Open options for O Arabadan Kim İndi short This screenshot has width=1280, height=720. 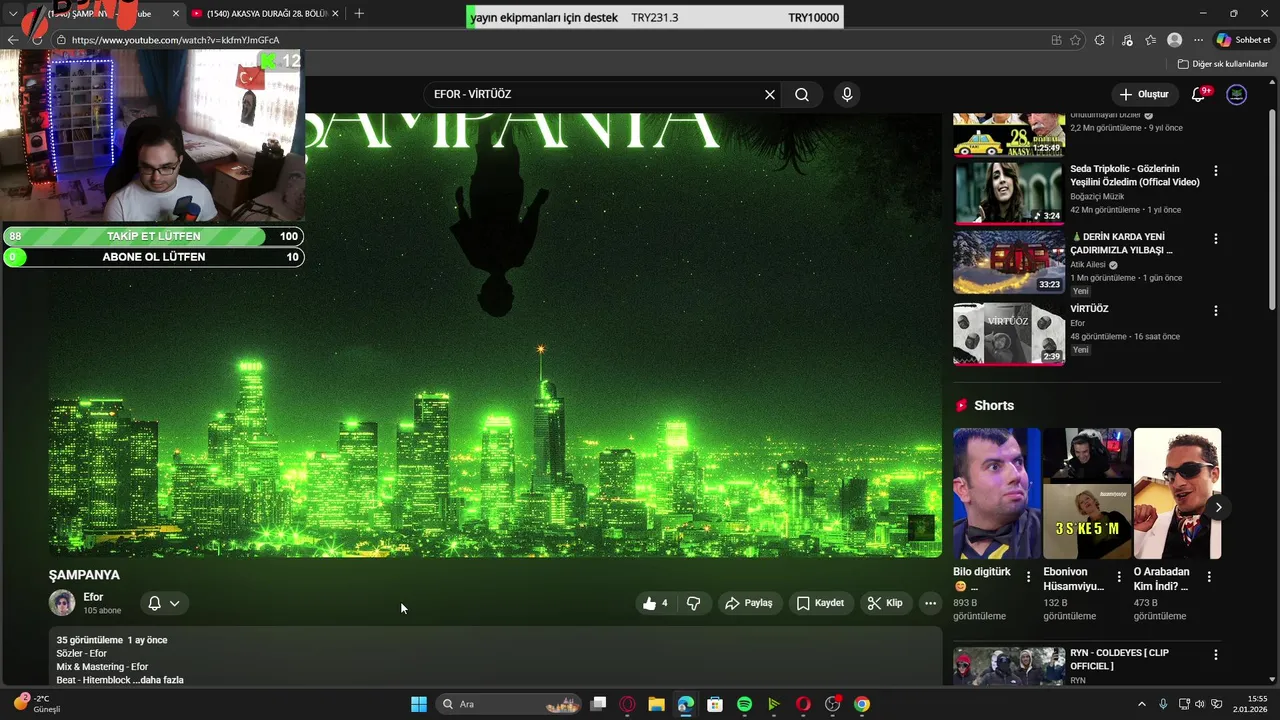[1209, 577]
